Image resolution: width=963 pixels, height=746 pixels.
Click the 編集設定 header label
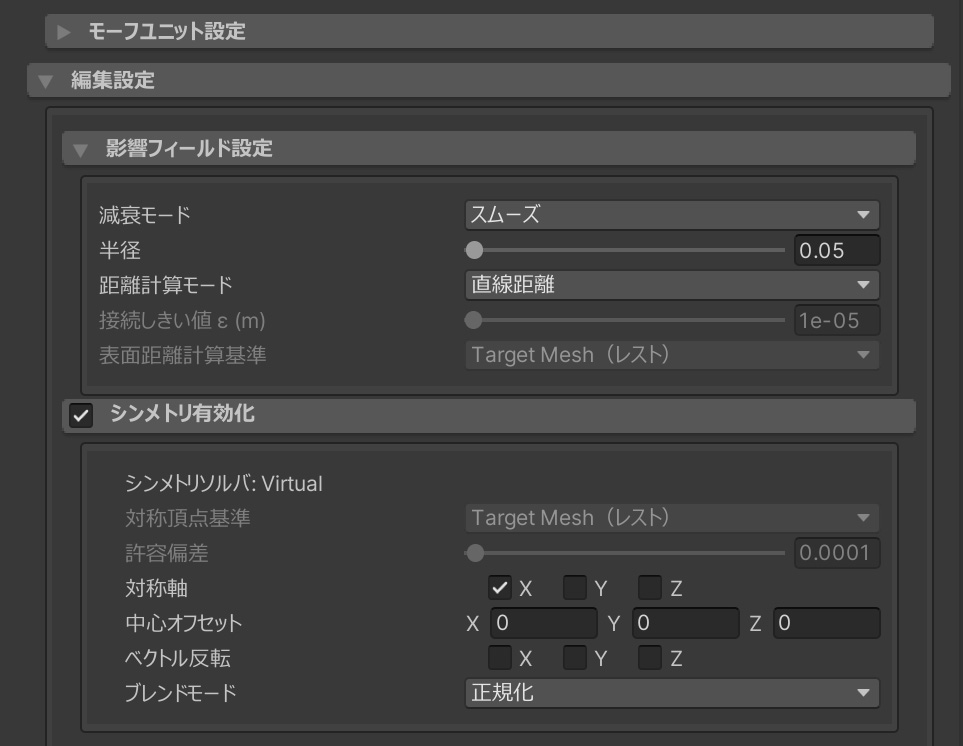tap(112, 81)
